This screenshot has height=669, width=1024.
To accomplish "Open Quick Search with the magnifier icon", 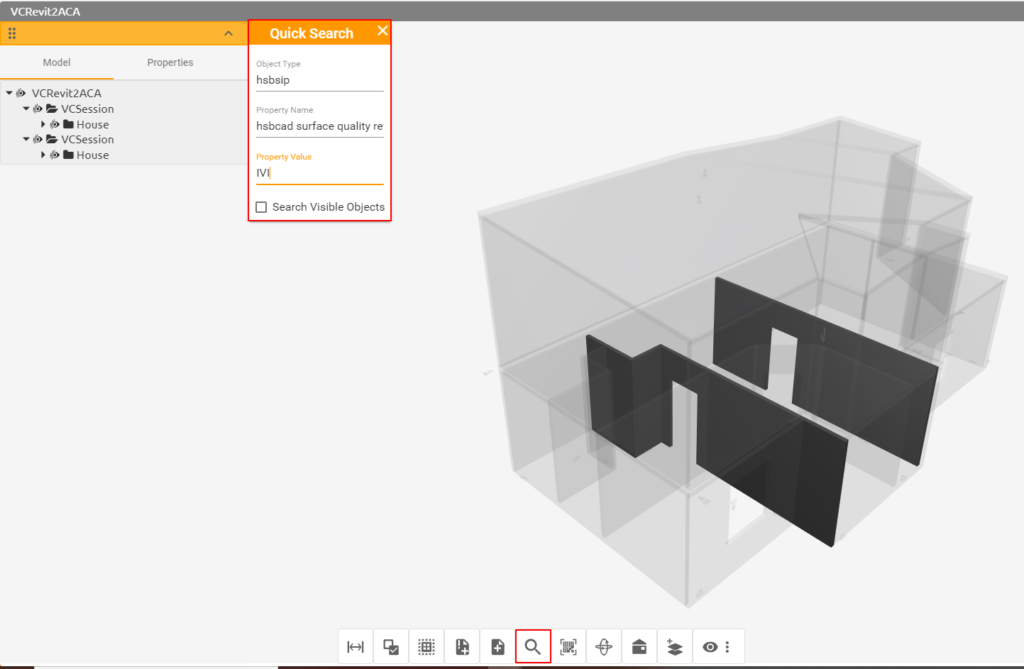I will click(533, 647).
